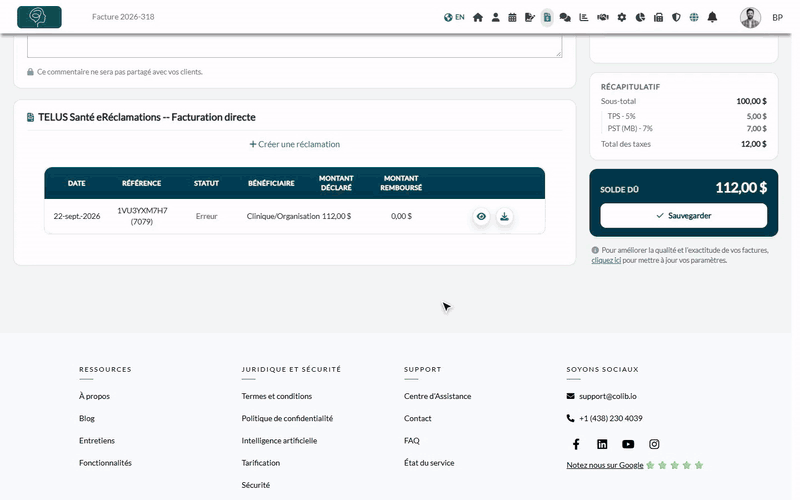Viewport: 800px width, 500px height.
Task: Click the TELUS Santé eRéclamations document icon
Action: tap(31, 118)
